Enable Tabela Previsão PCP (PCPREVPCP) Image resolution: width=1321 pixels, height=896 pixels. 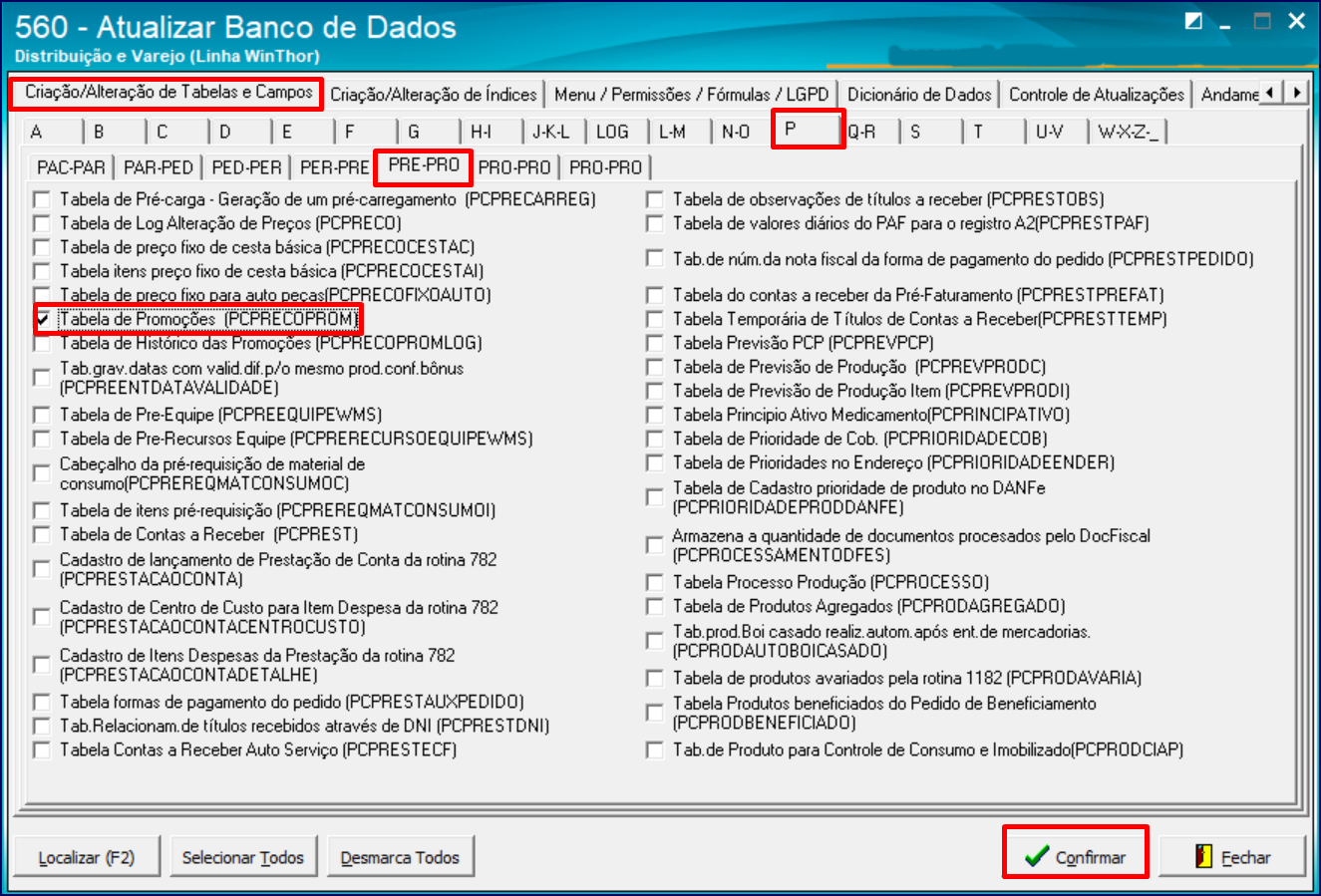click(655, 344)
